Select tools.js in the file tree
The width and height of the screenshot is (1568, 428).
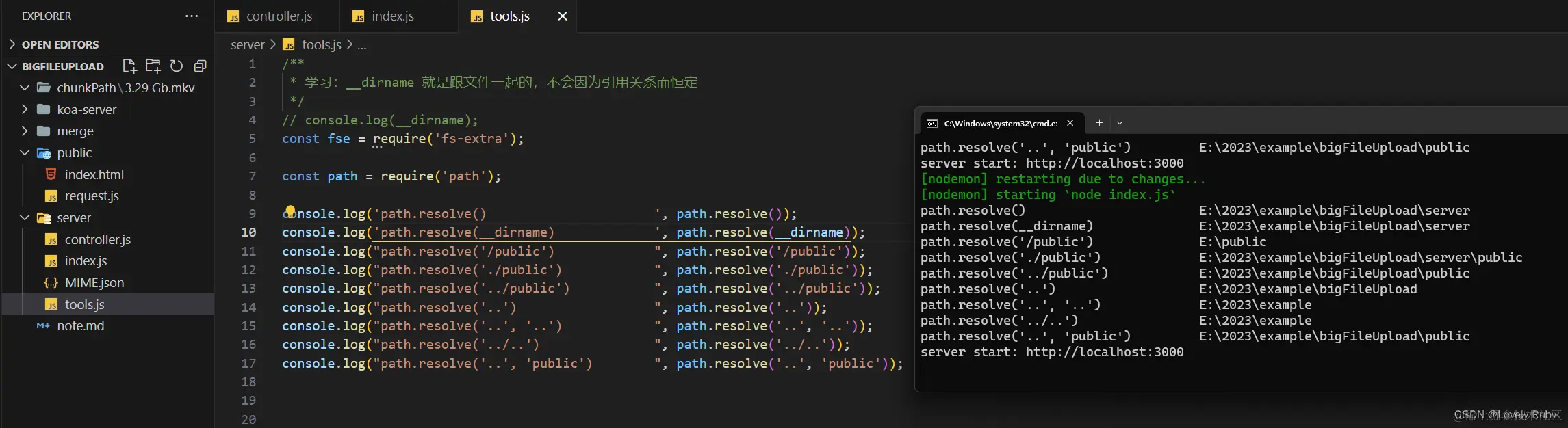click(108, 304)
